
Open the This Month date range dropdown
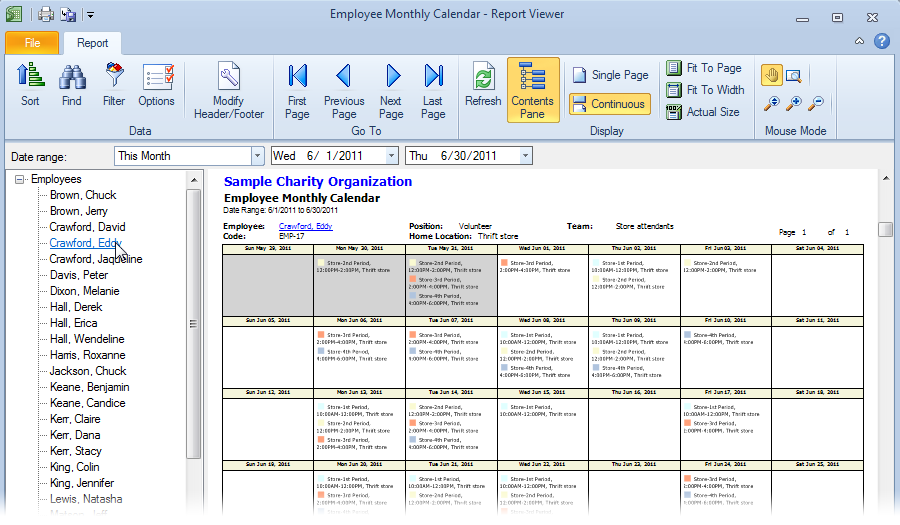pos(256,156)
